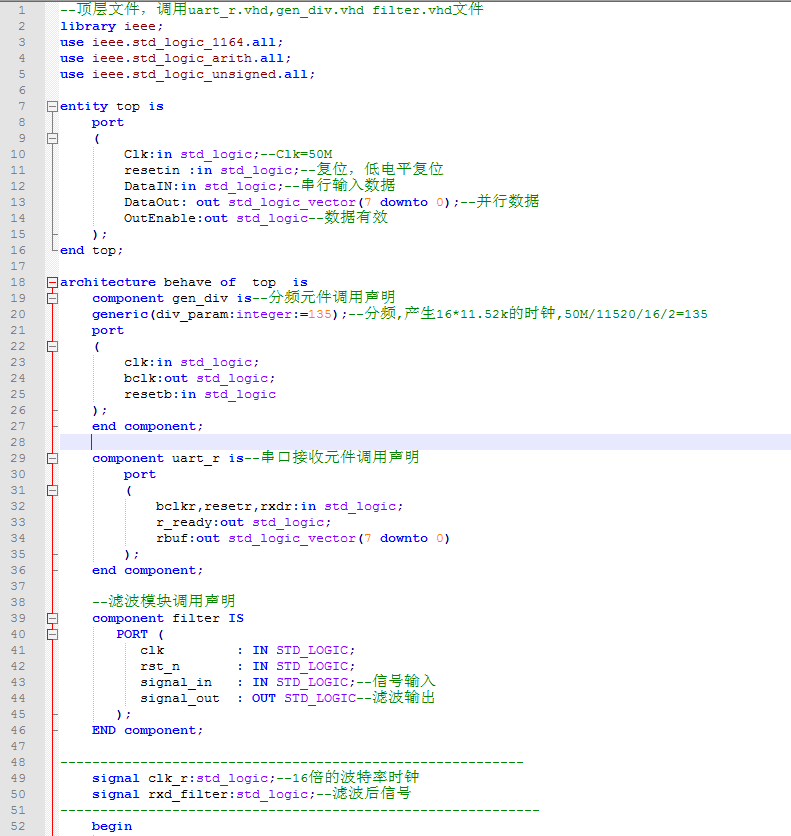Image resolution: width=791 pixels, height=836 pixels.
Task: Click the comment '--串口接收元件调用声明'
Action: (332, 457)
